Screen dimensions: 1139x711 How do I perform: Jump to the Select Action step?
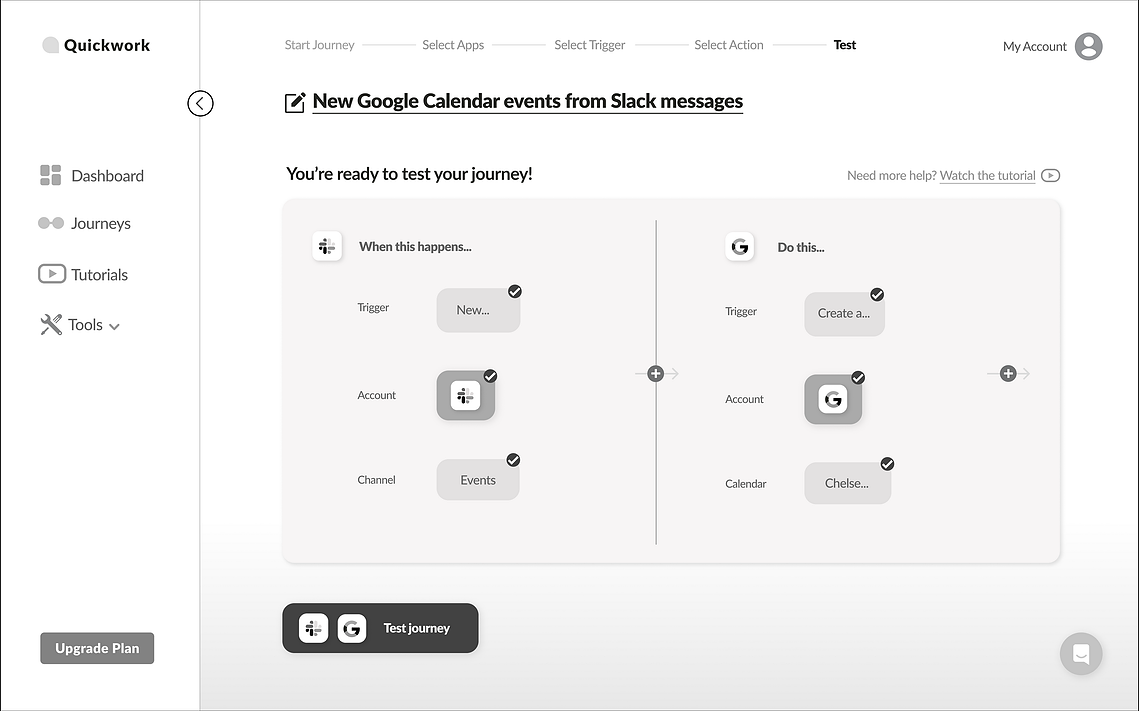tap(729, 45)
